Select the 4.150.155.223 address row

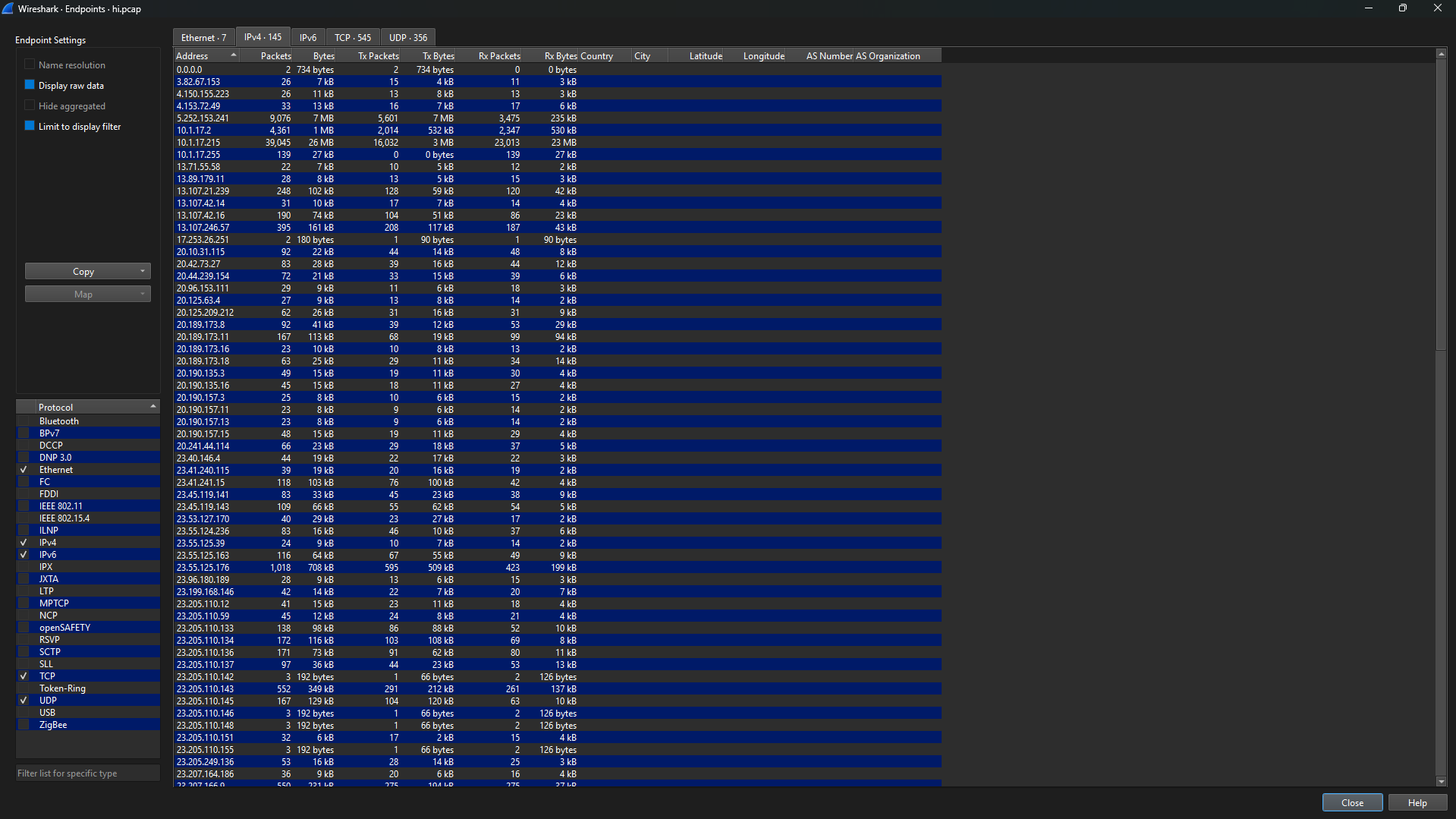(x=558, y=93)
